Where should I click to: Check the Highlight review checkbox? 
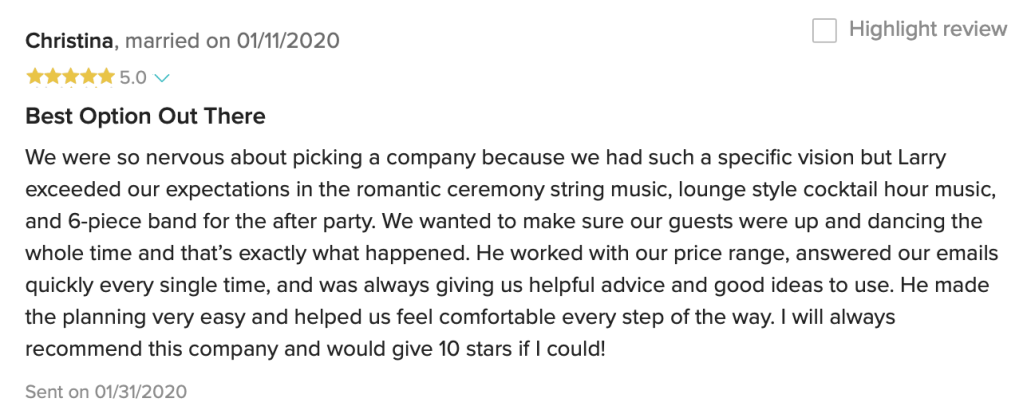click(x=824, y=31)
